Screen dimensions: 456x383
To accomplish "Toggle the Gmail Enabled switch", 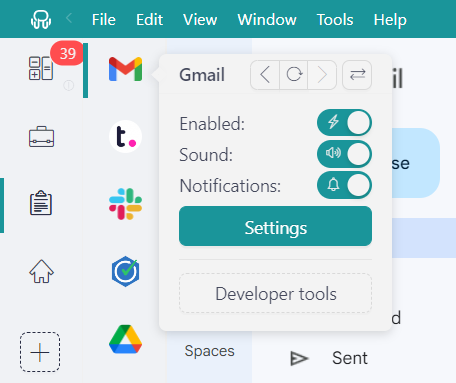I will point(344,123).
